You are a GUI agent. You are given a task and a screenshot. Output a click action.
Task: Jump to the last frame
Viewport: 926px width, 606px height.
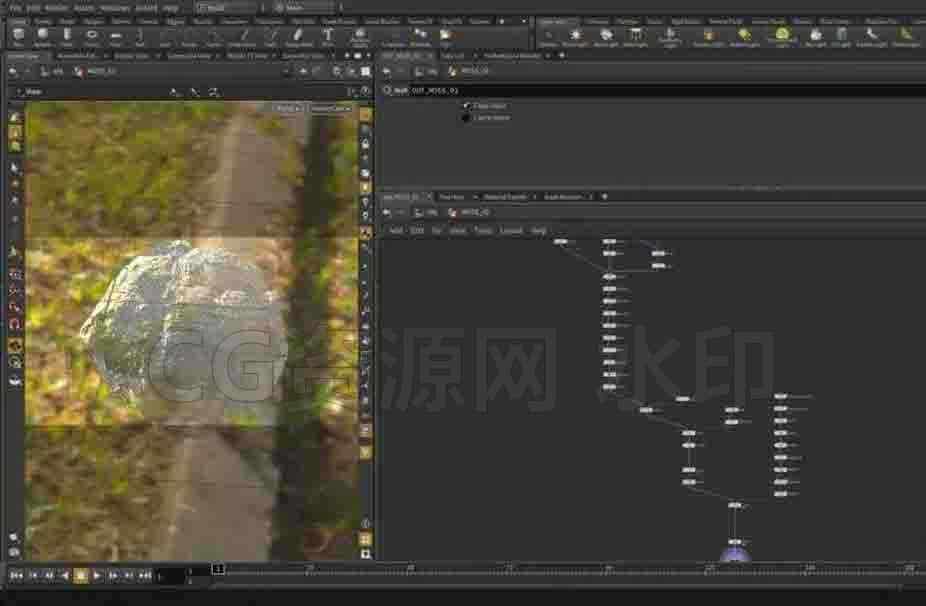coord(145,575)
